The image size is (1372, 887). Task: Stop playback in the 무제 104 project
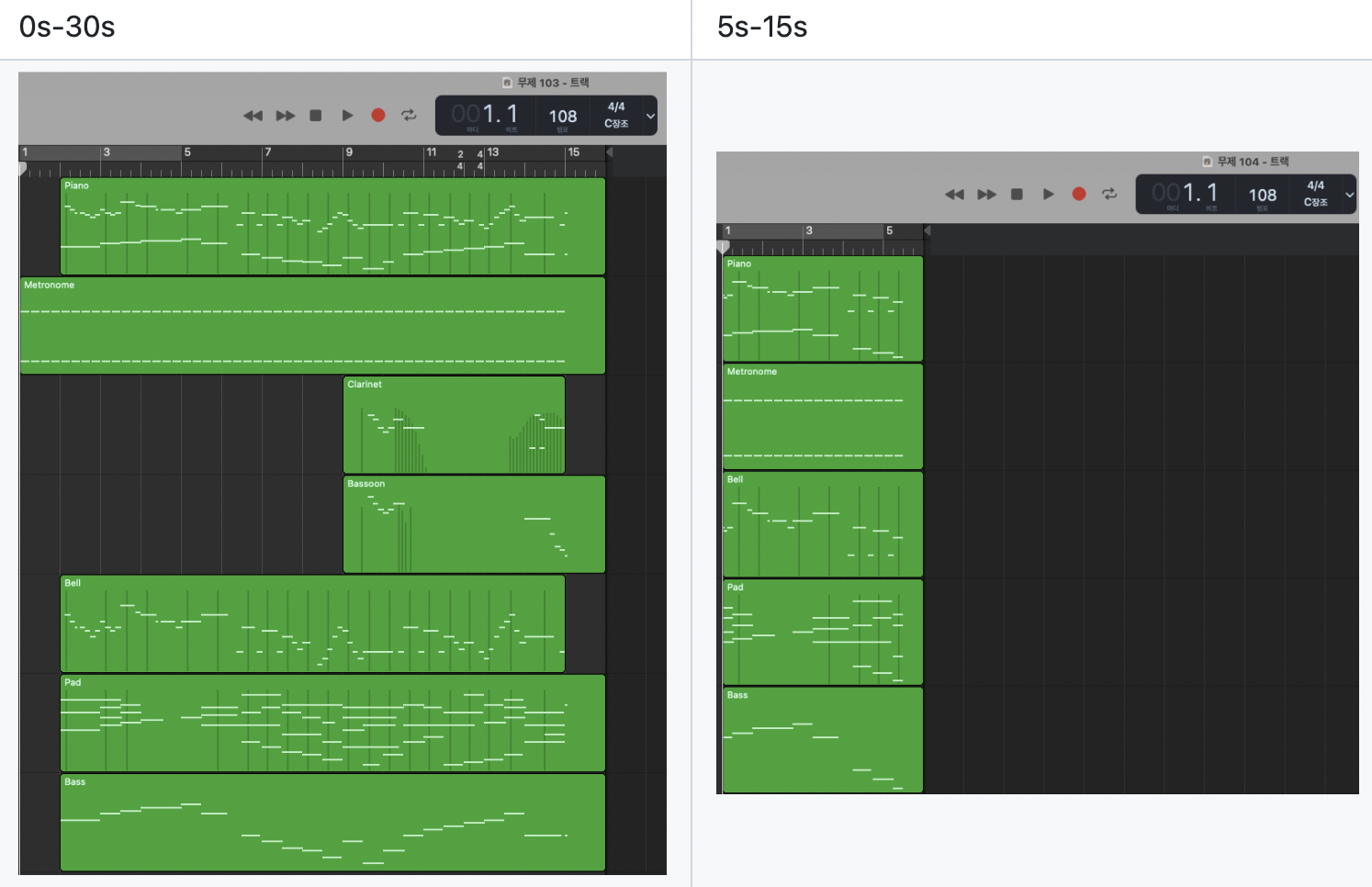click(x=1017, y=195)
